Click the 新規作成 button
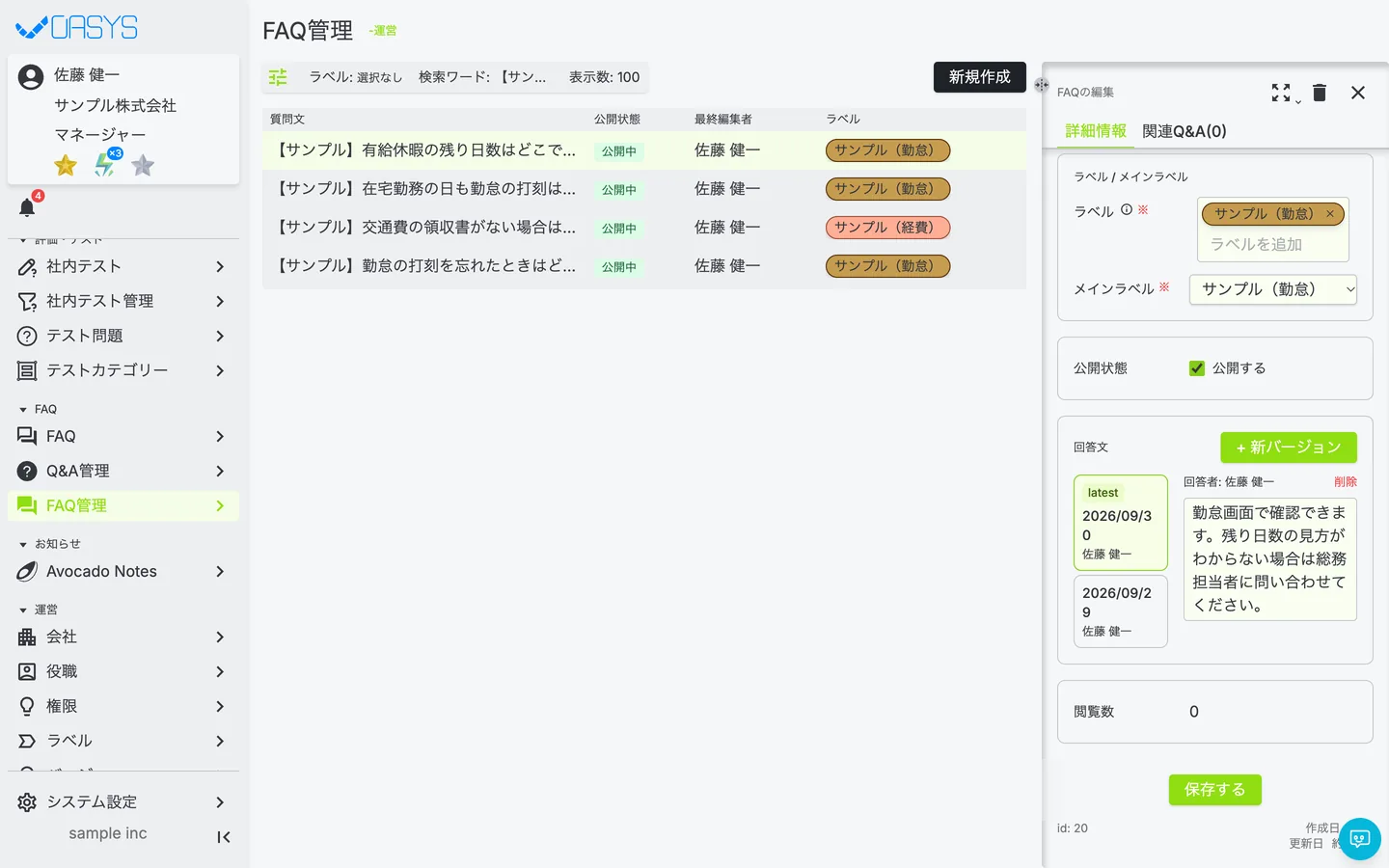Image resolution: width=1389 pixels, height=868 pixels. click(980, 77)
